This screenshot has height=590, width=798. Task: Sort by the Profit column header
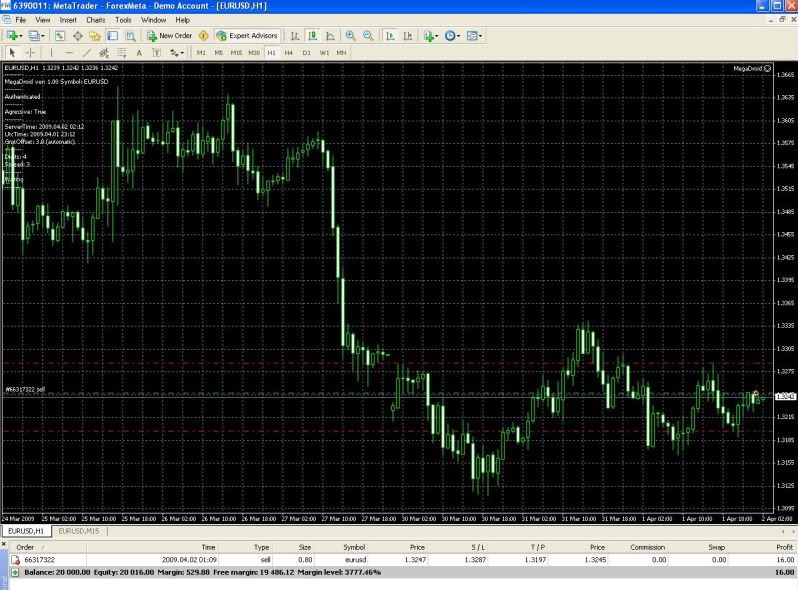(x=785, y=547)
